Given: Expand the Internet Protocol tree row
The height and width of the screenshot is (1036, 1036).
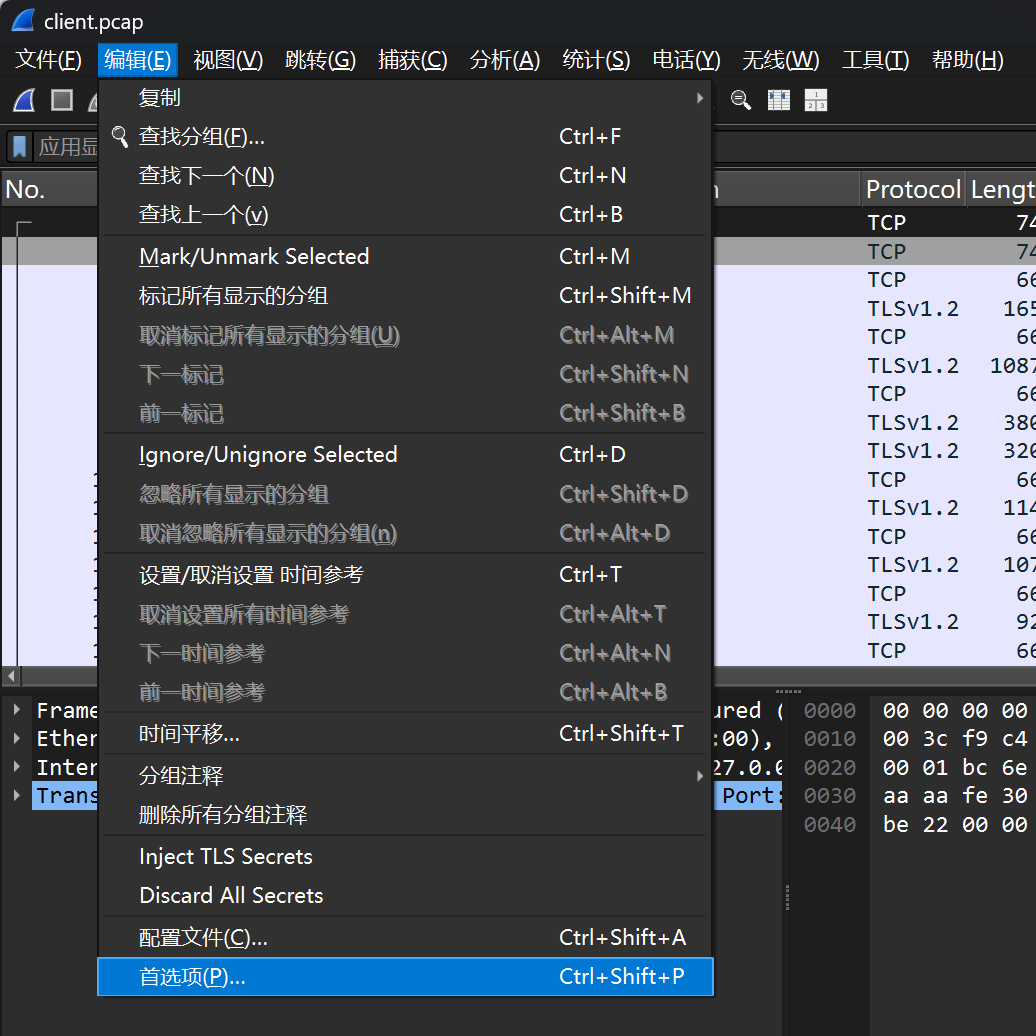Looking at the screenshot, I should click(x=17, y=767).
